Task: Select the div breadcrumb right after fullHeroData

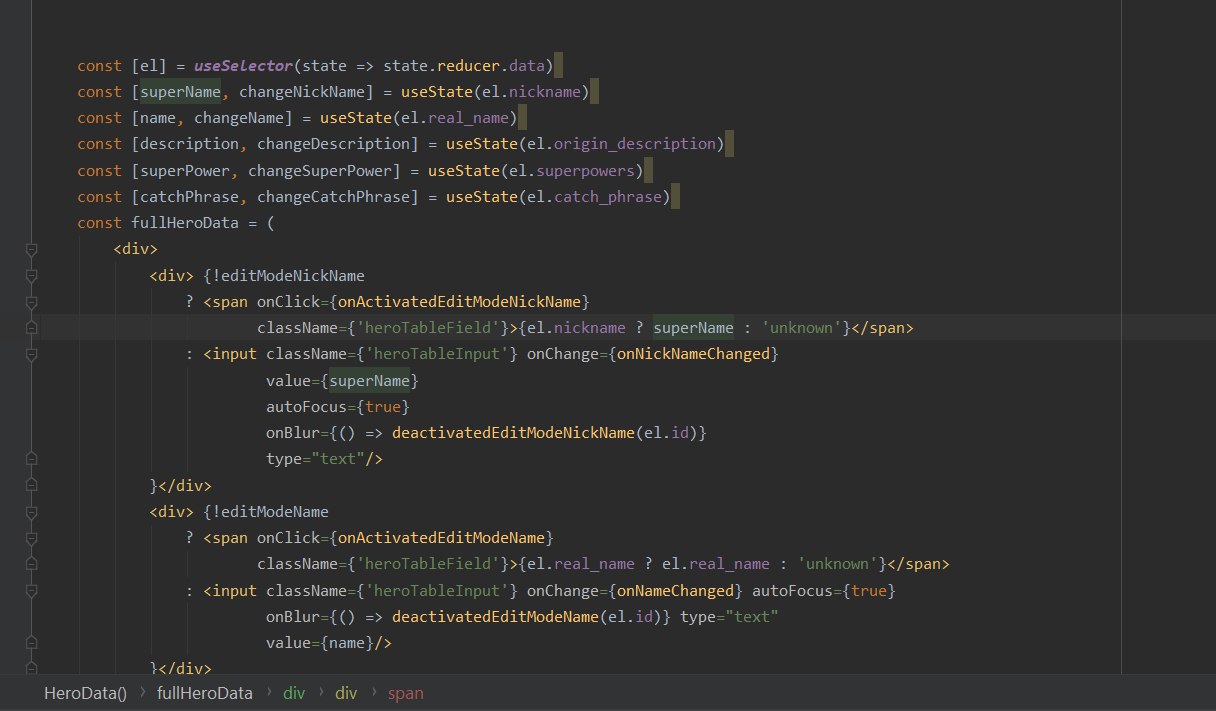Action: [294, 693]
